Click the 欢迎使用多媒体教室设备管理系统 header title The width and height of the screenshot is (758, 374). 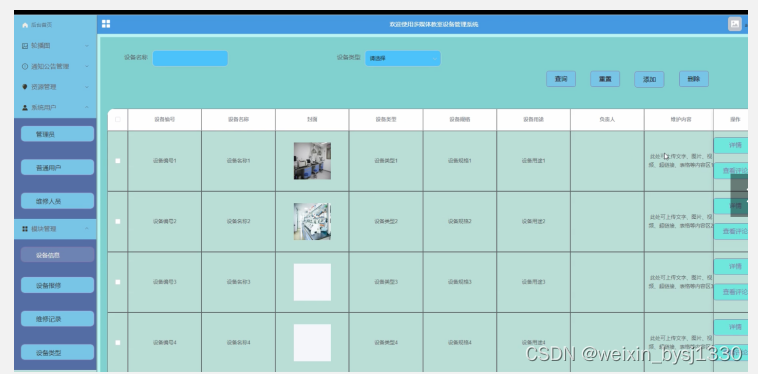coord(434,25)
